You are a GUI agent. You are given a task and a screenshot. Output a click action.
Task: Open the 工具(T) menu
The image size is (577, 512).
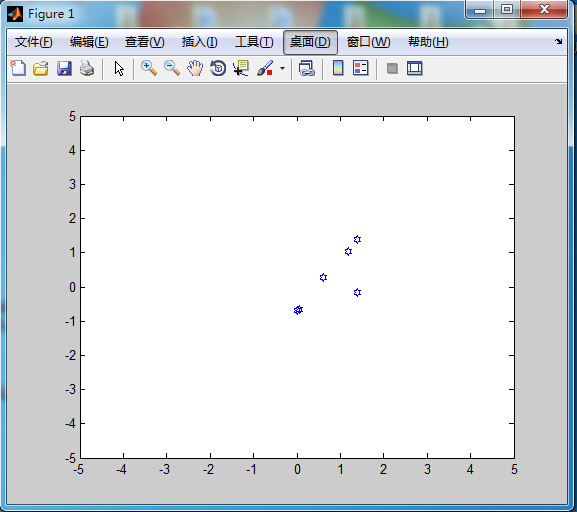click(x=254, y=42)
